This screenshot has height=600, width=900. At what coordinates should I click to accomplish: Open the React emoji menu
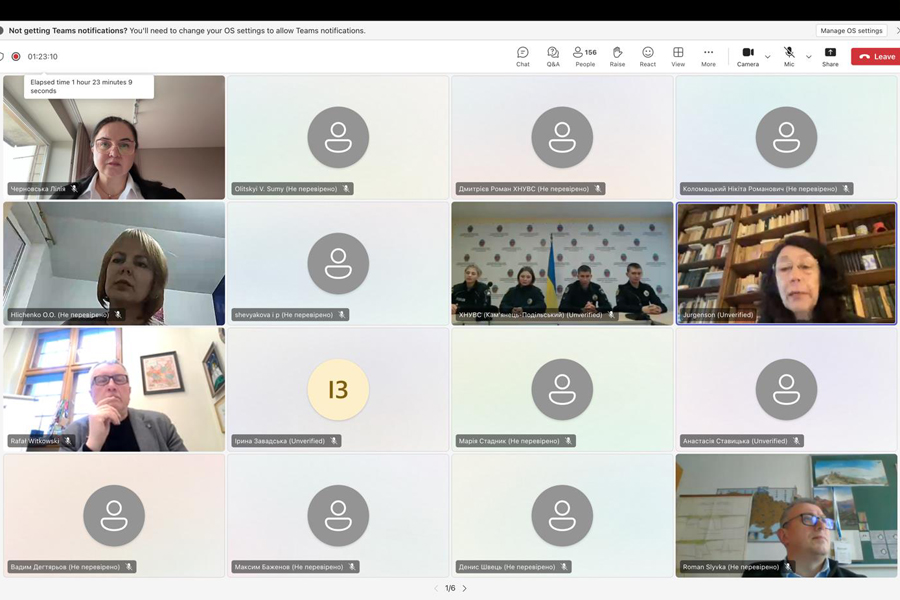(647, 56)
